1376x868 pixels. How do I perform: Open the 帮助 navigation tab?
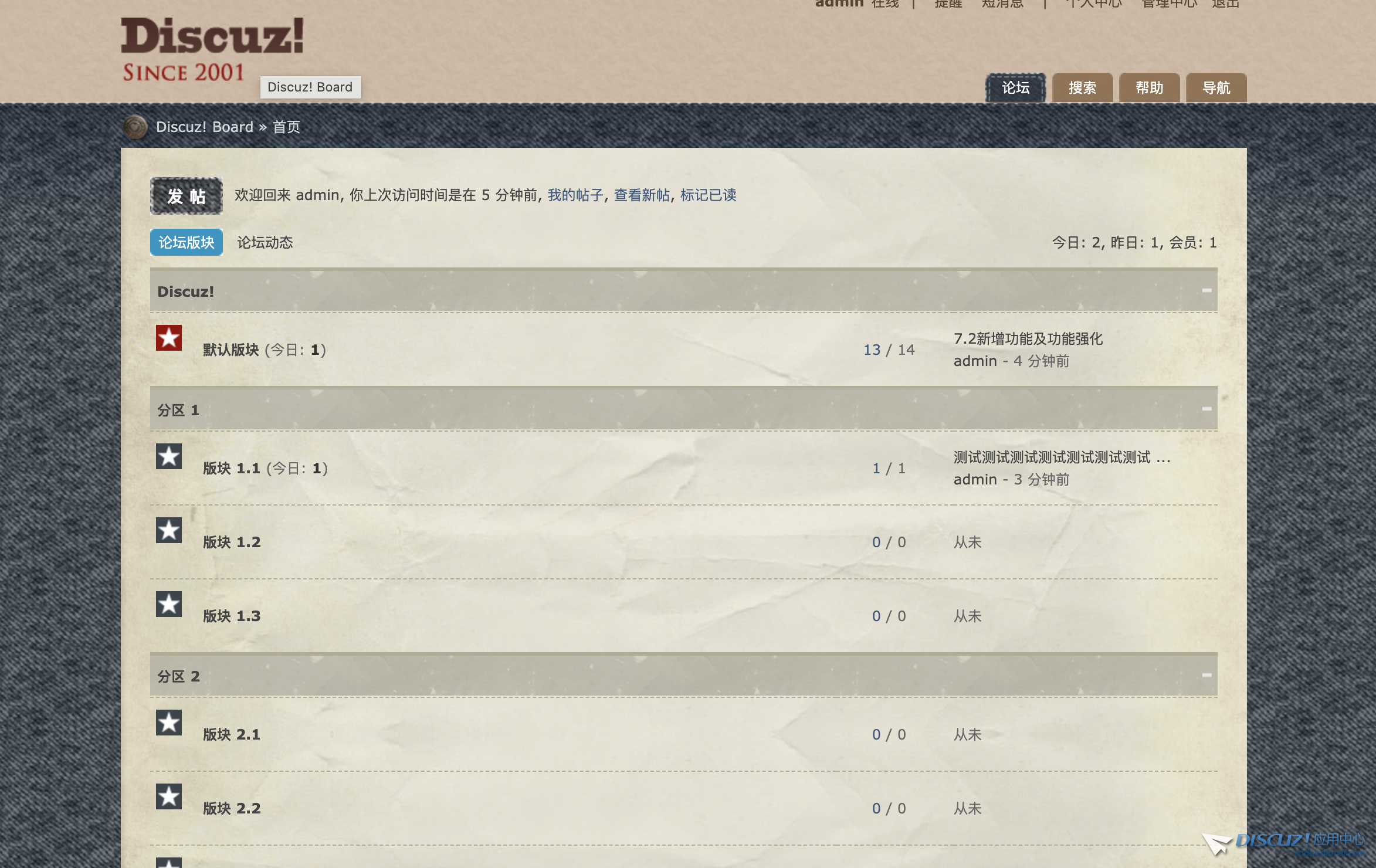pyautogui.click(x=1150, y=88)
